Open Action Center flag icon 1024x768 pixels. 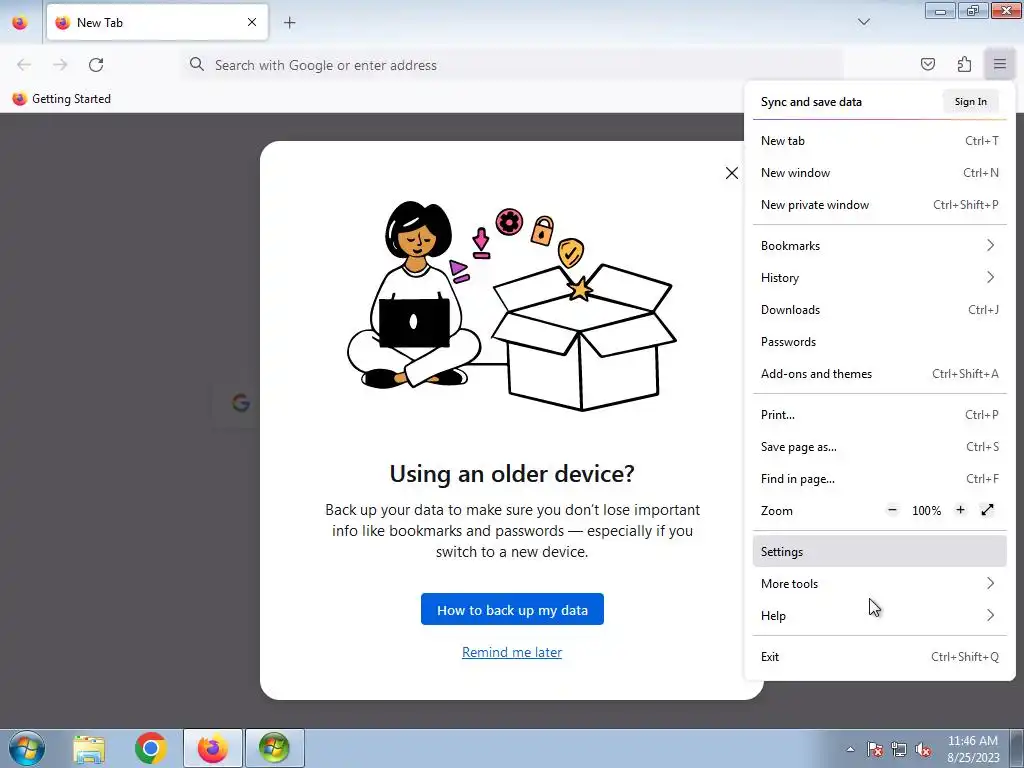pyautogui.click(x=874, y=749)
